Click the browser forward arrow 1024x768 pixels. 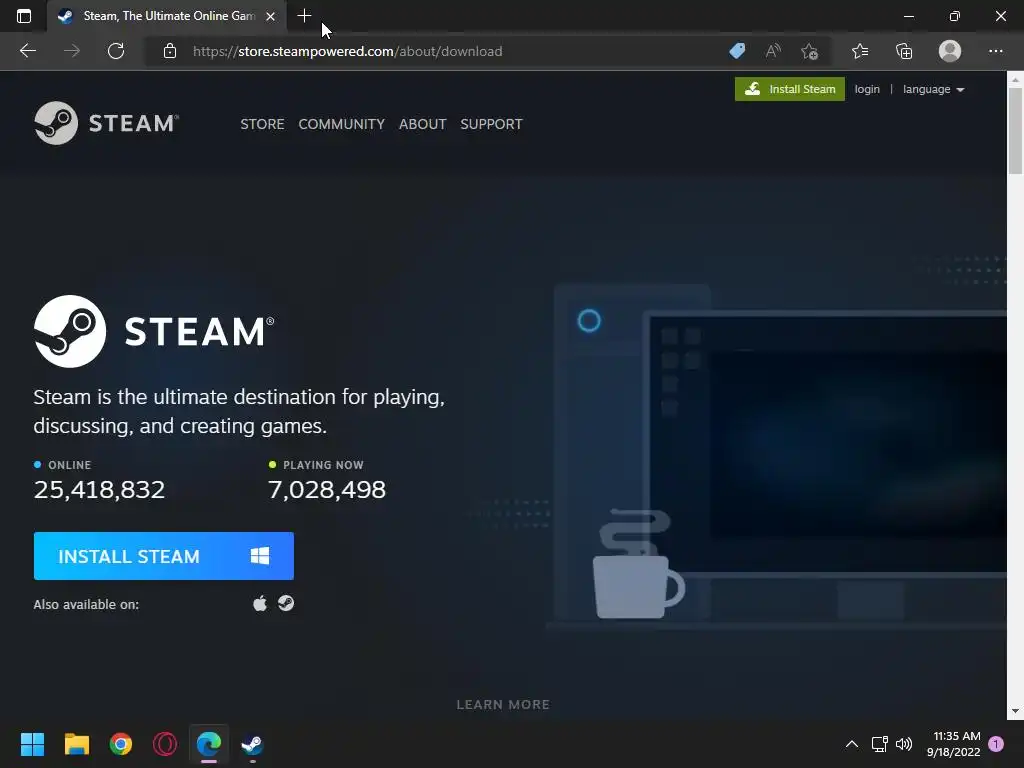click(x=72, y=51)
